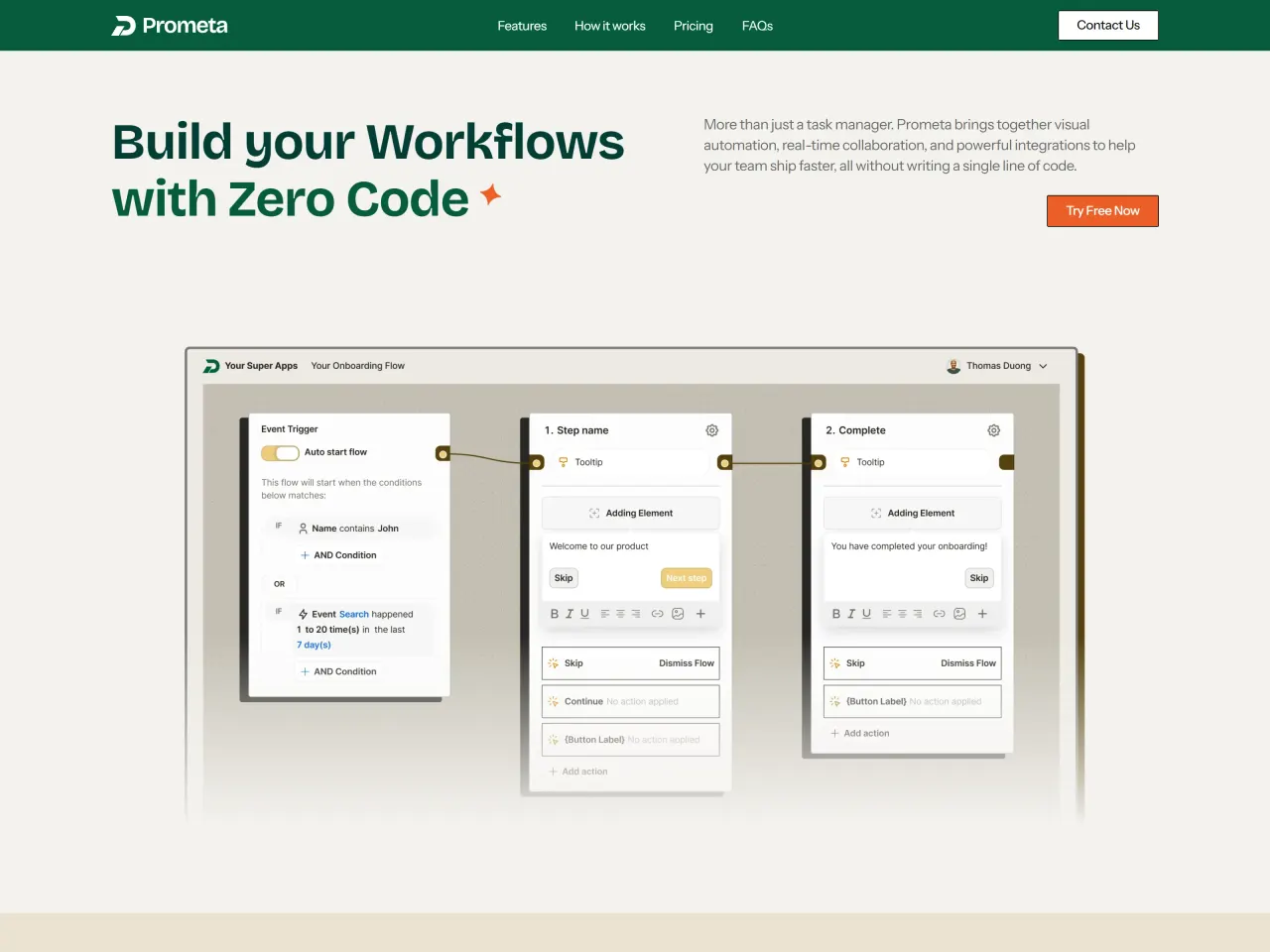Insert link in Complete card toolbar
1270x952 pixels.
tap(939, 614)
